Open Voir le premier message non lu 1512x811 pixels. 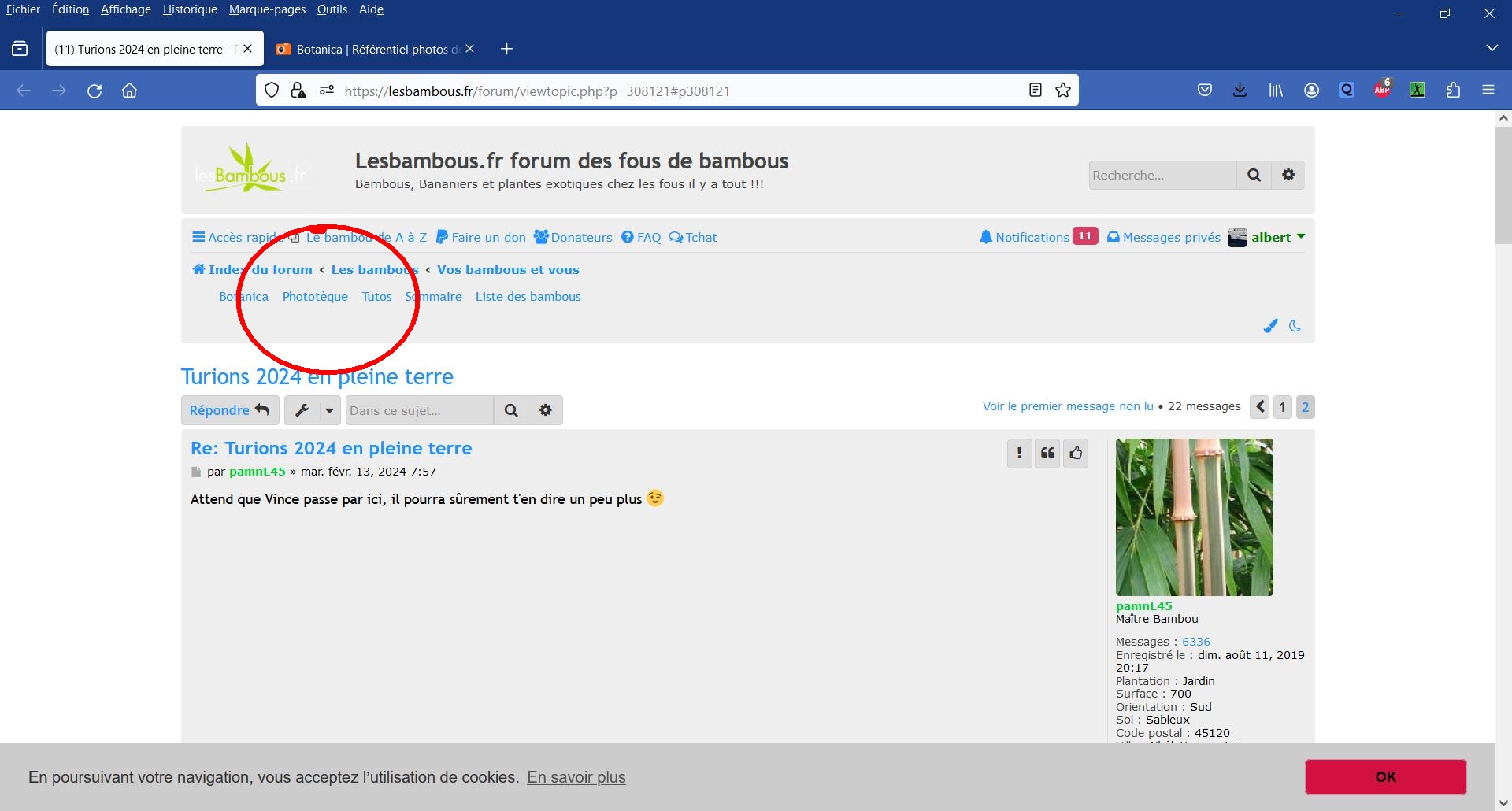coord(1068,406)
